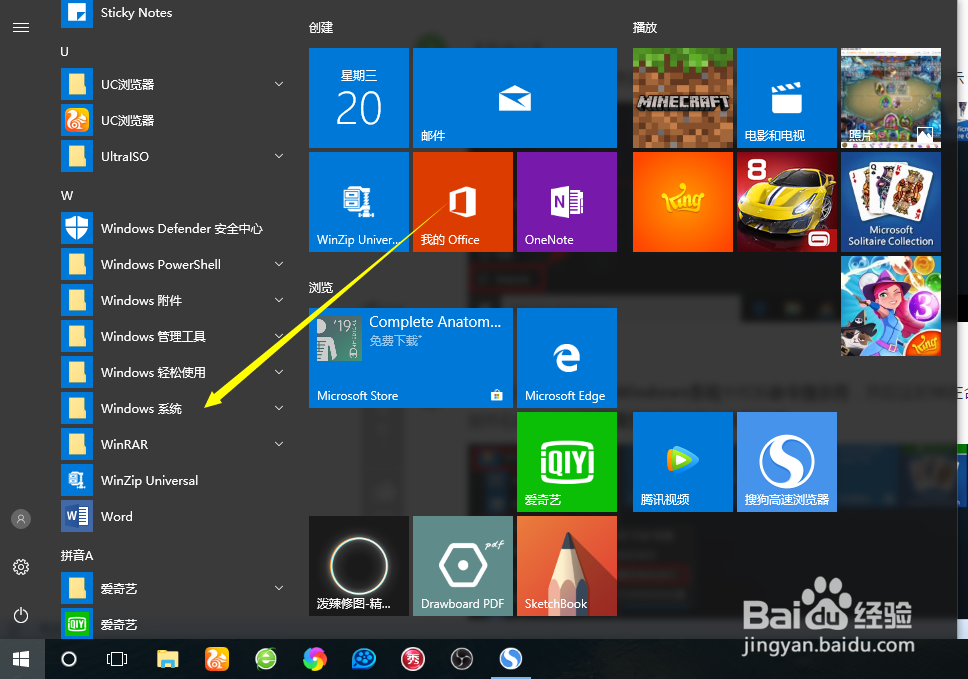Select the 拼音A group header
This screenshot has width=968, height=679.
[x=77, y=556]
